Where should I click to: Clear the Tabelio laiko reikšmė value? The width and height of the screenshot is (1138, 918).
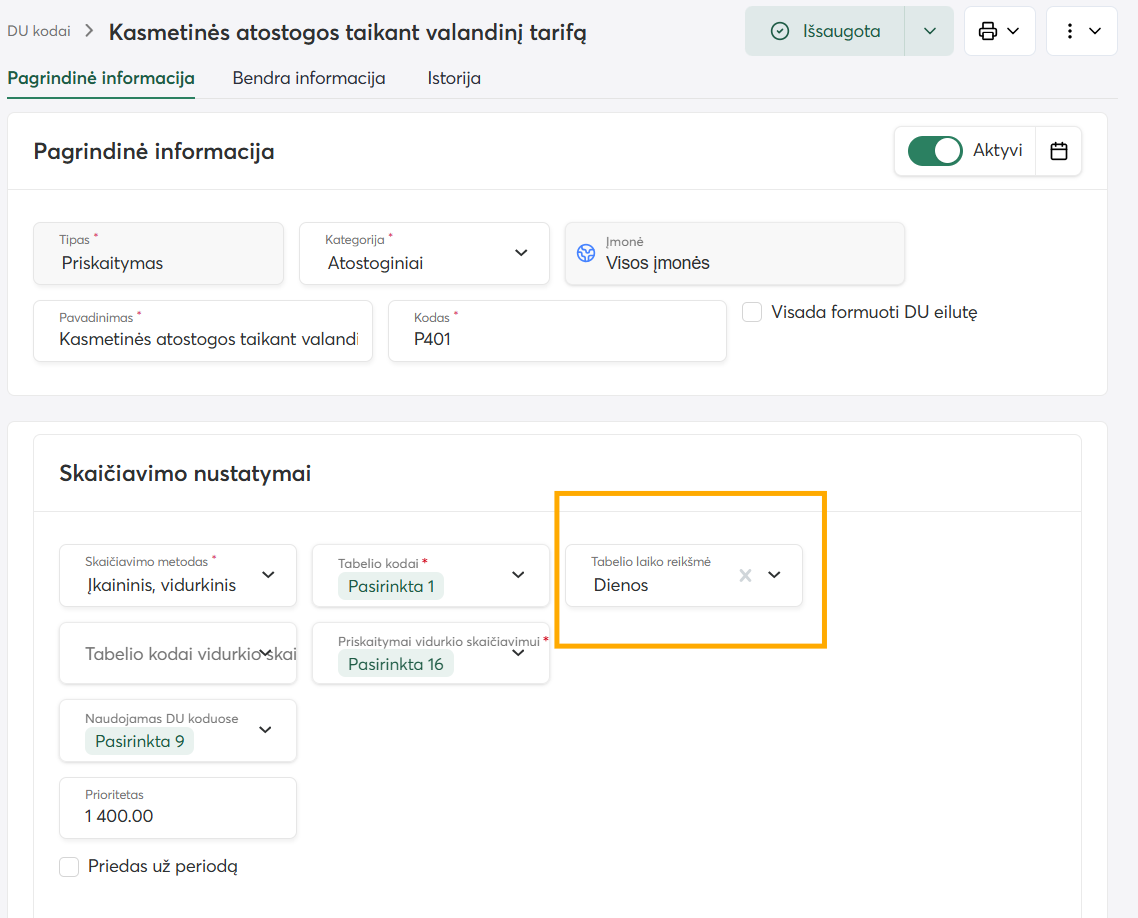745,575
